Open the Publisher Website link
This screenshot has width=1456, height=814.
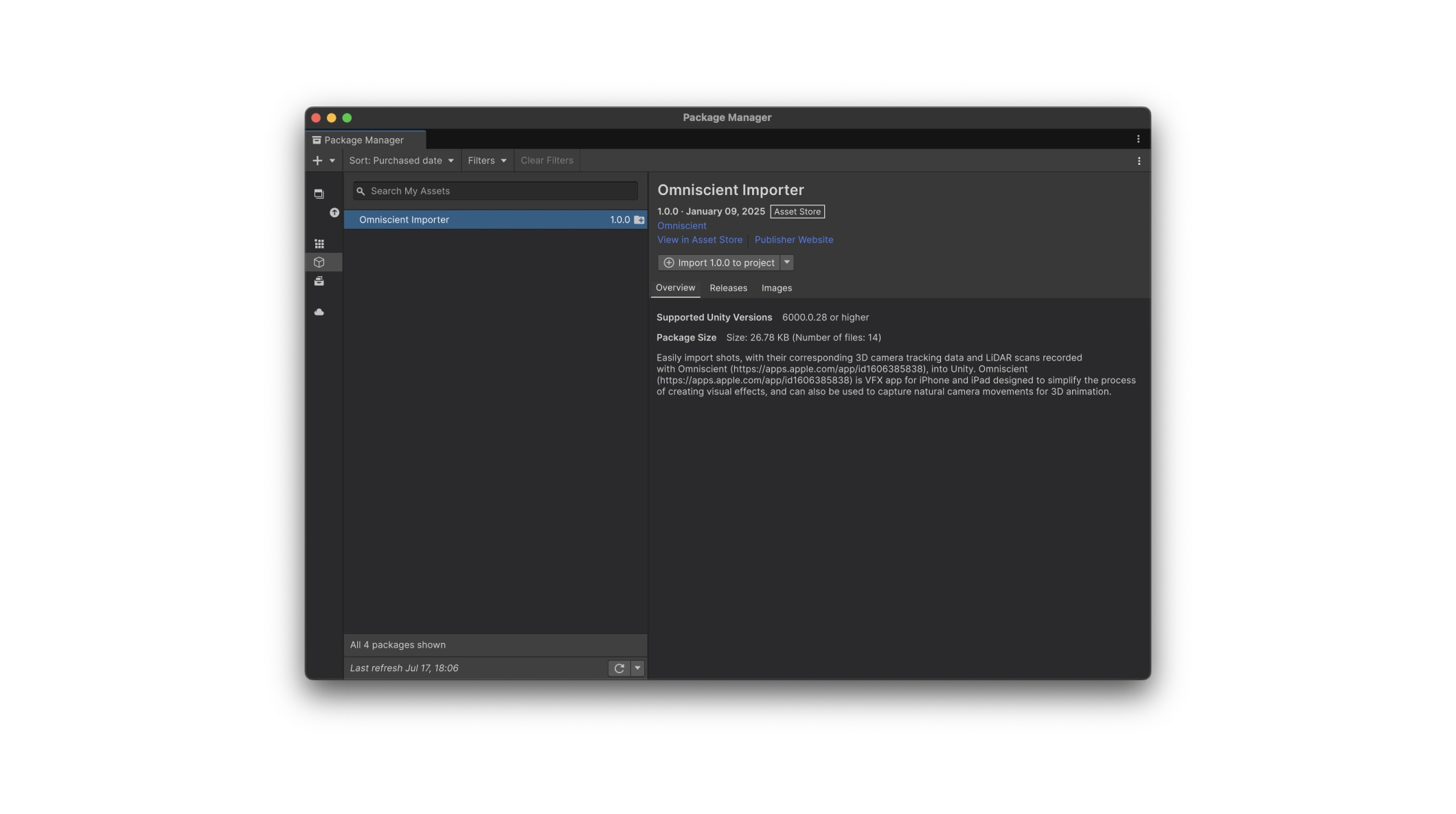tap(793, 240)
